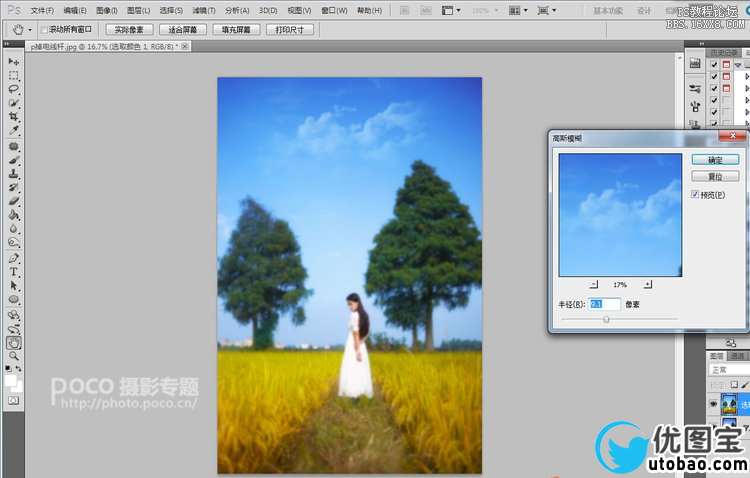
Task: Select the Zoom magnifier tool
Action: tap(14, 356)
